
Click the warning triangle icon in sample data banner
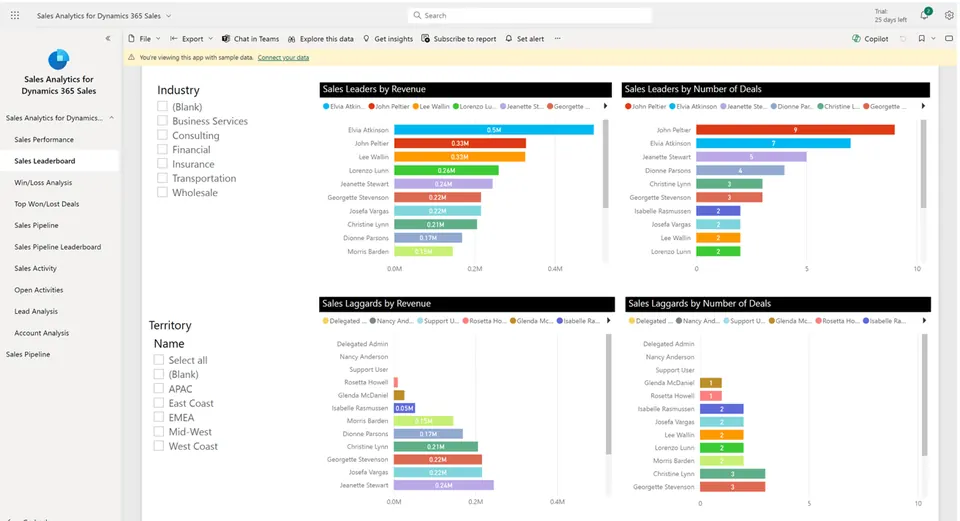[x=131, y=58]
